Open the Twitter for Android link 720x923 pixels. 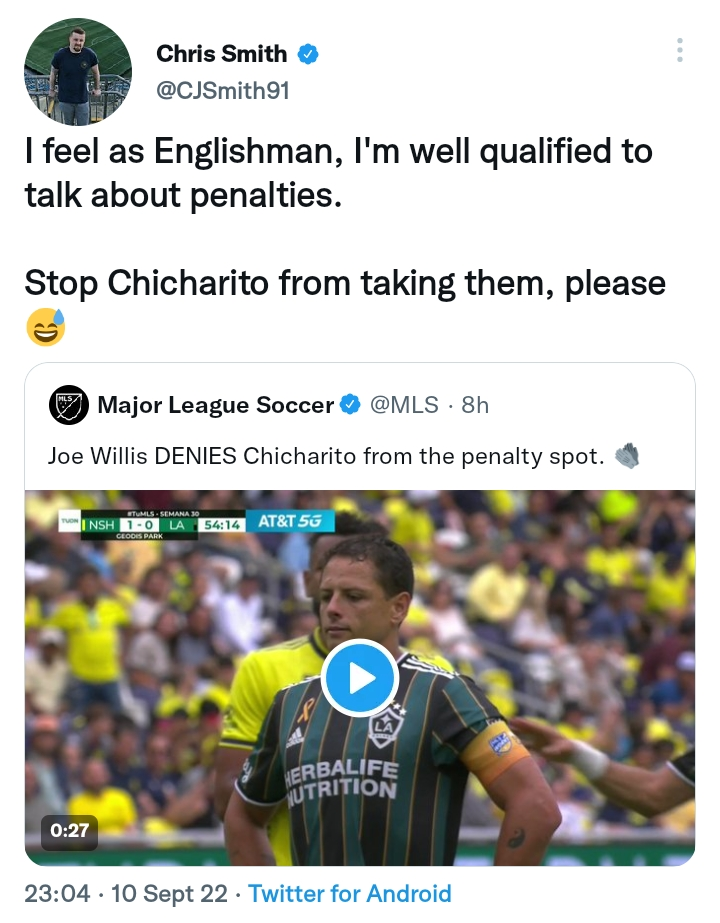coord(353,893)
